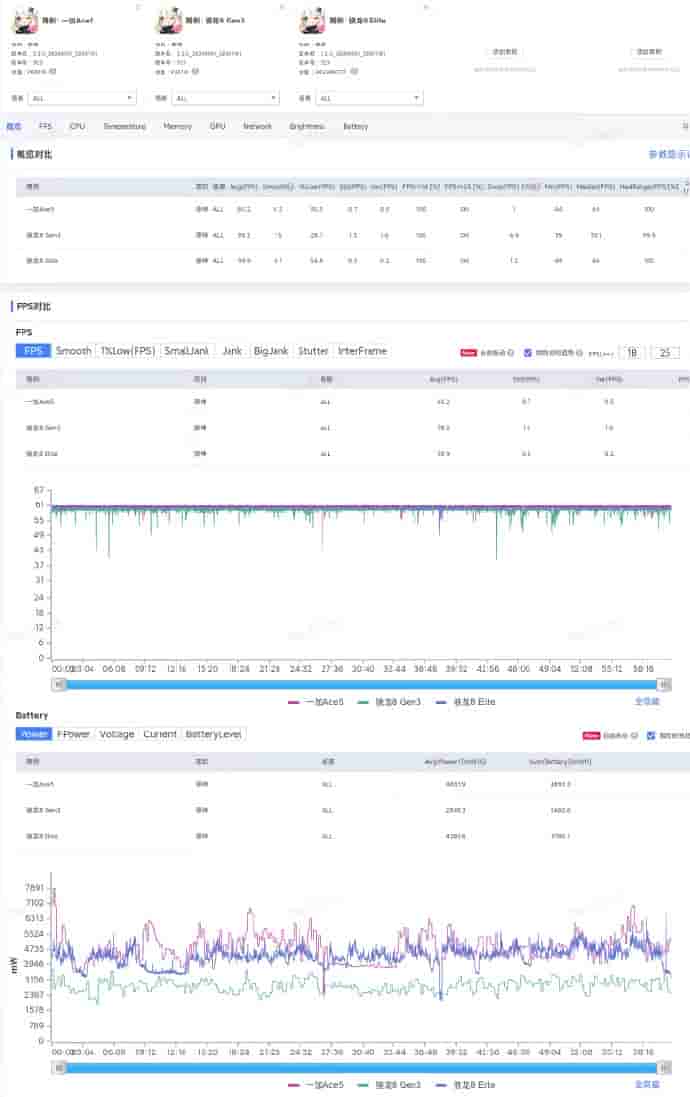Select the 1%Low(FPS) sub-tab
690x1097 pixels.
tap(127, 351)
